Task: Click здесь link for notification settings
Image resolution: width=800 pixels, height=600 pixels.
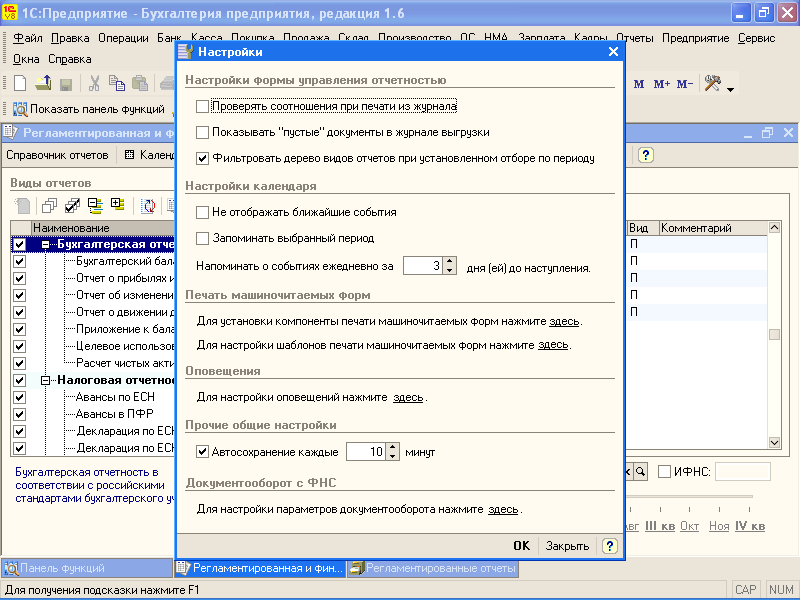Action: pyautogui.click(x=408, y=397)
